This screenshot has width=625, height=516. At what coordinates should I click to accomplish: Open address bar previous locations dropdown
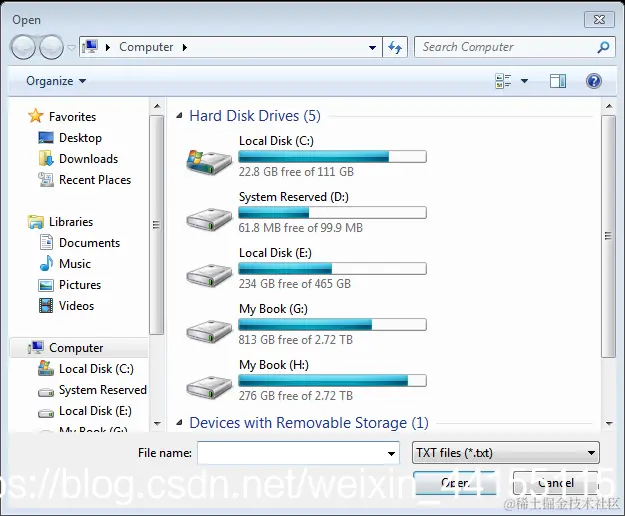pos(372,47)
